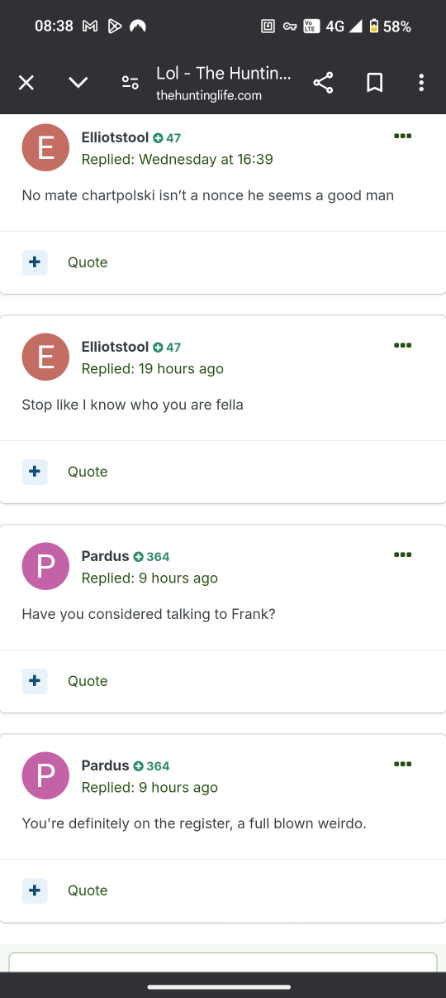Screen dimensions: 446x998
Task: Toggle multiquote plus on the chartpolski post
Action: tap(34, 262)
